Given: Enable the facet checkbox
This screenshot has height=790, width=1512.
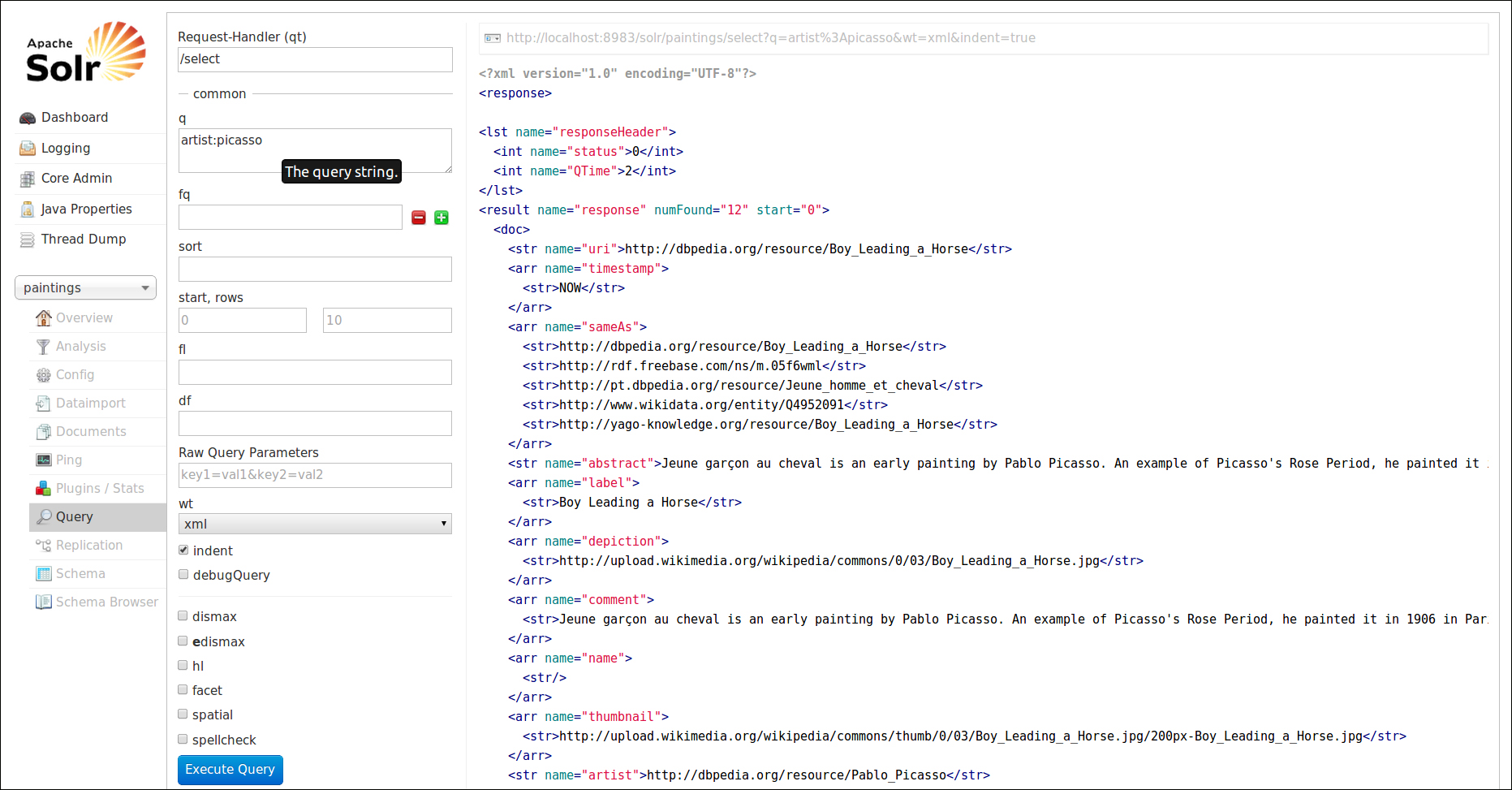Looking at the screenshot, I should click(183, 689).
